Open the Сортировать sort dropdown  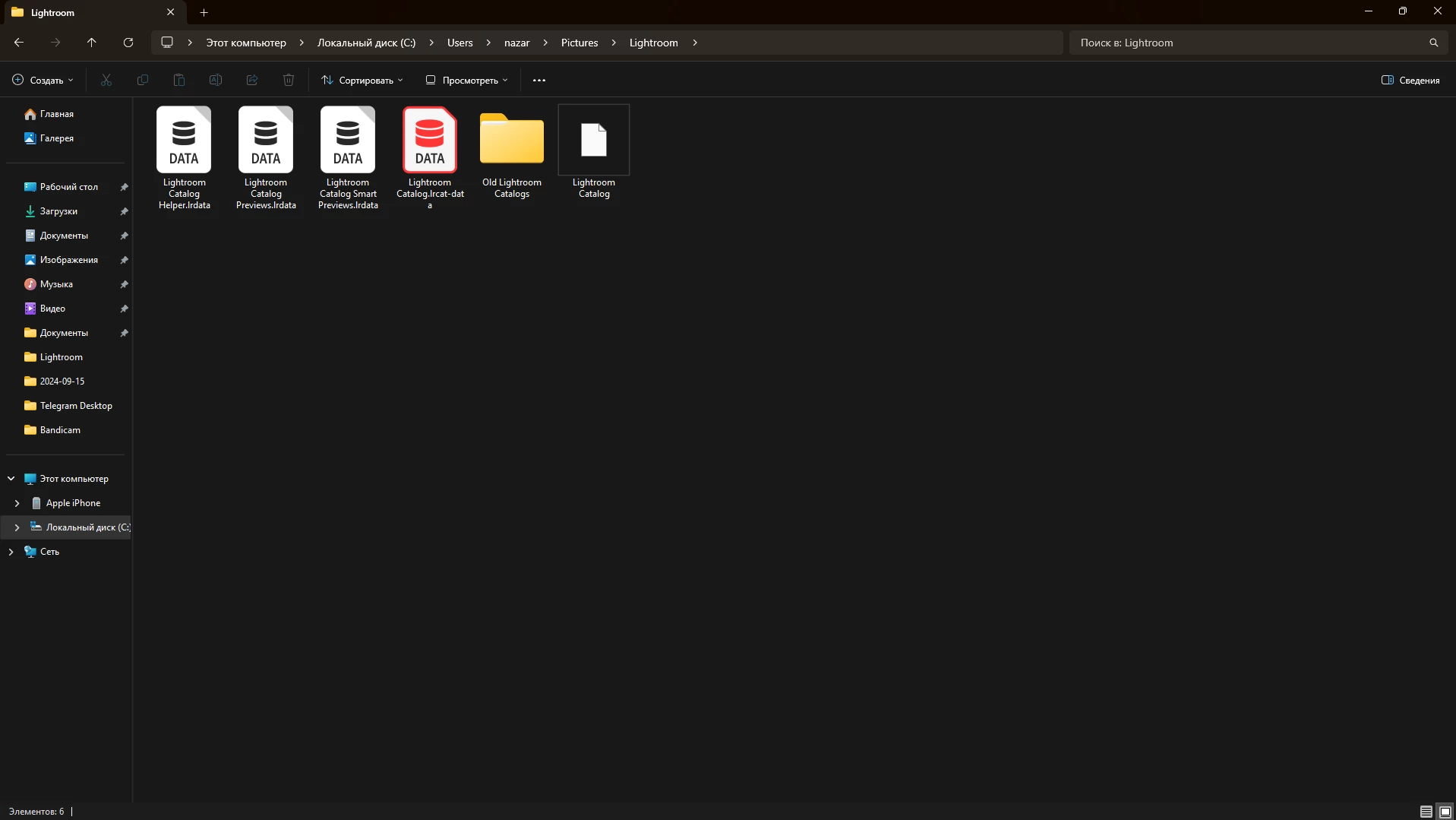(x=362, y=80)
